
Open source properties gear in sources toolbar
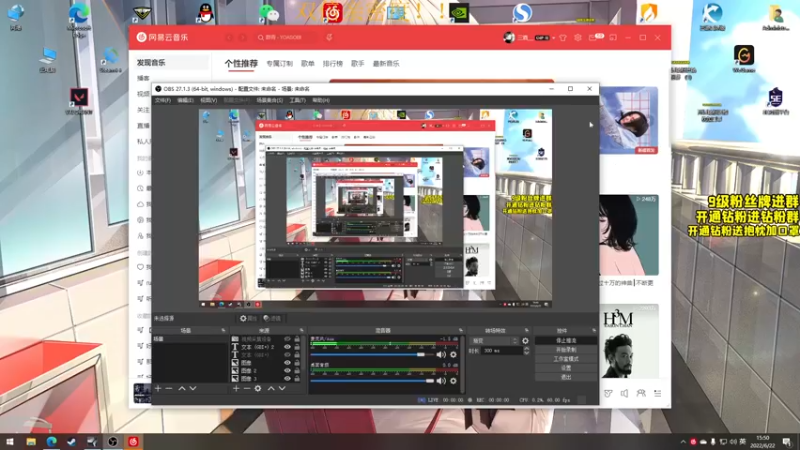point(258,389)
